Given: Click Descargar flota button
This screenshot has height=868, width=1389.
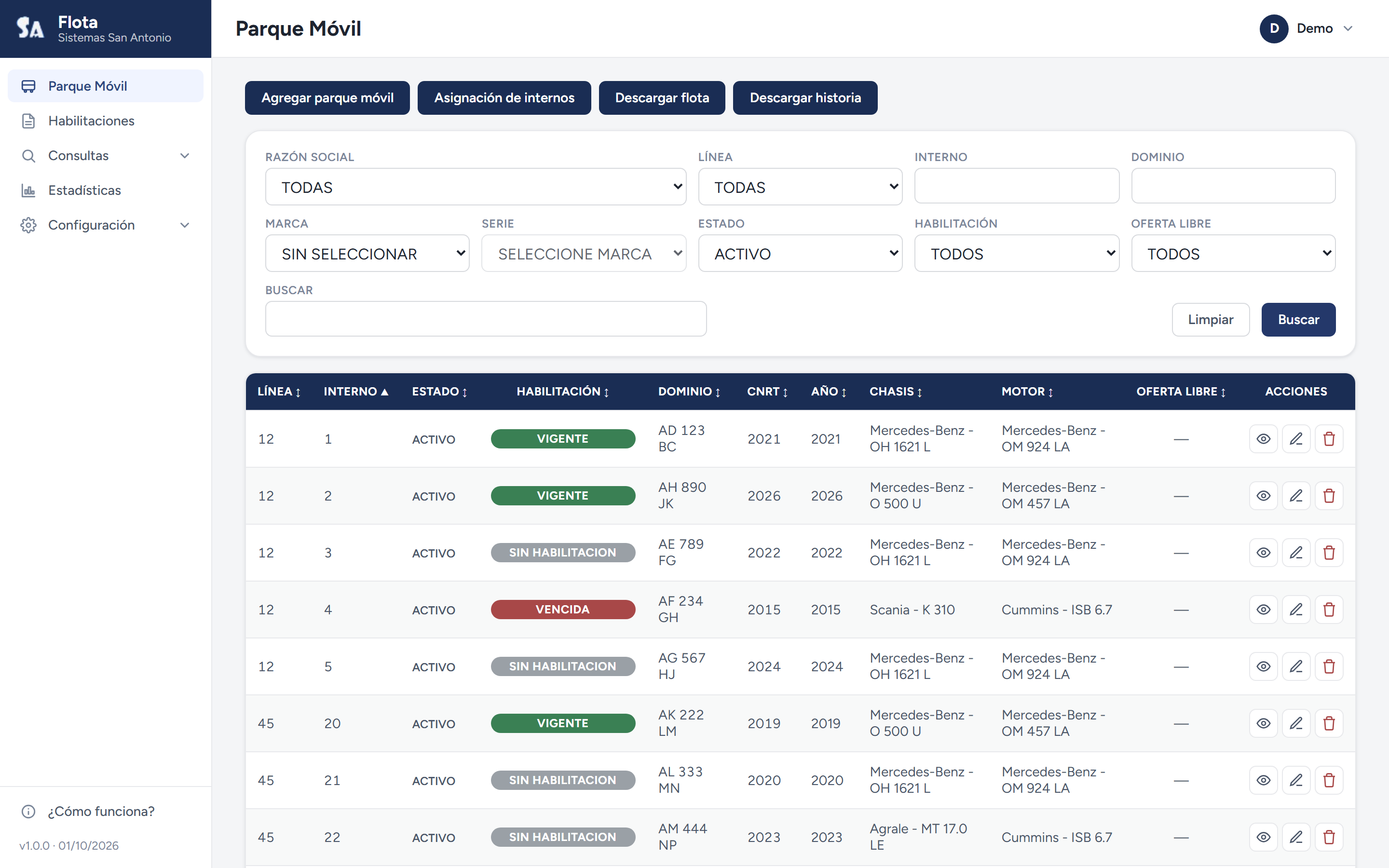Looking at the screenshot, I should 662,97.
